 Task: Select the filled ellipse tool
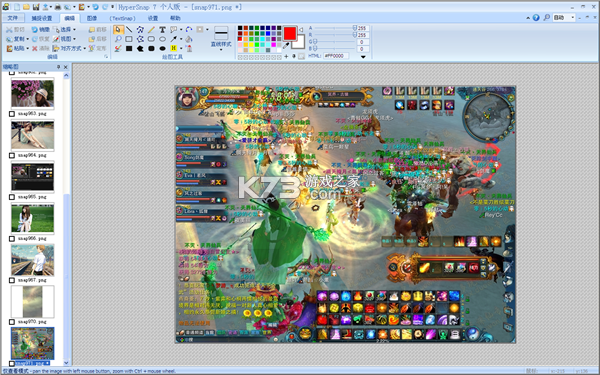coord(163,49)
